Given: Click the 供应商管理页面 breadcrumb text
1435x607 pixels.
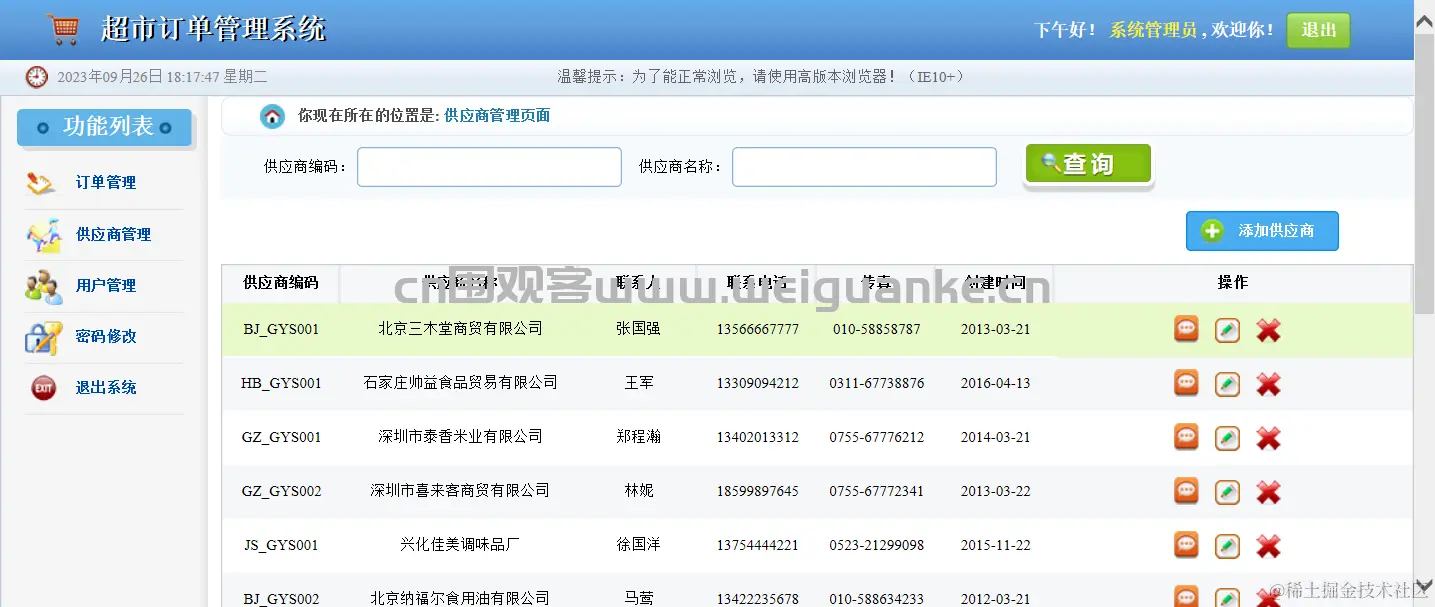Looking at the screenshot, I should [x=497, y=116].
